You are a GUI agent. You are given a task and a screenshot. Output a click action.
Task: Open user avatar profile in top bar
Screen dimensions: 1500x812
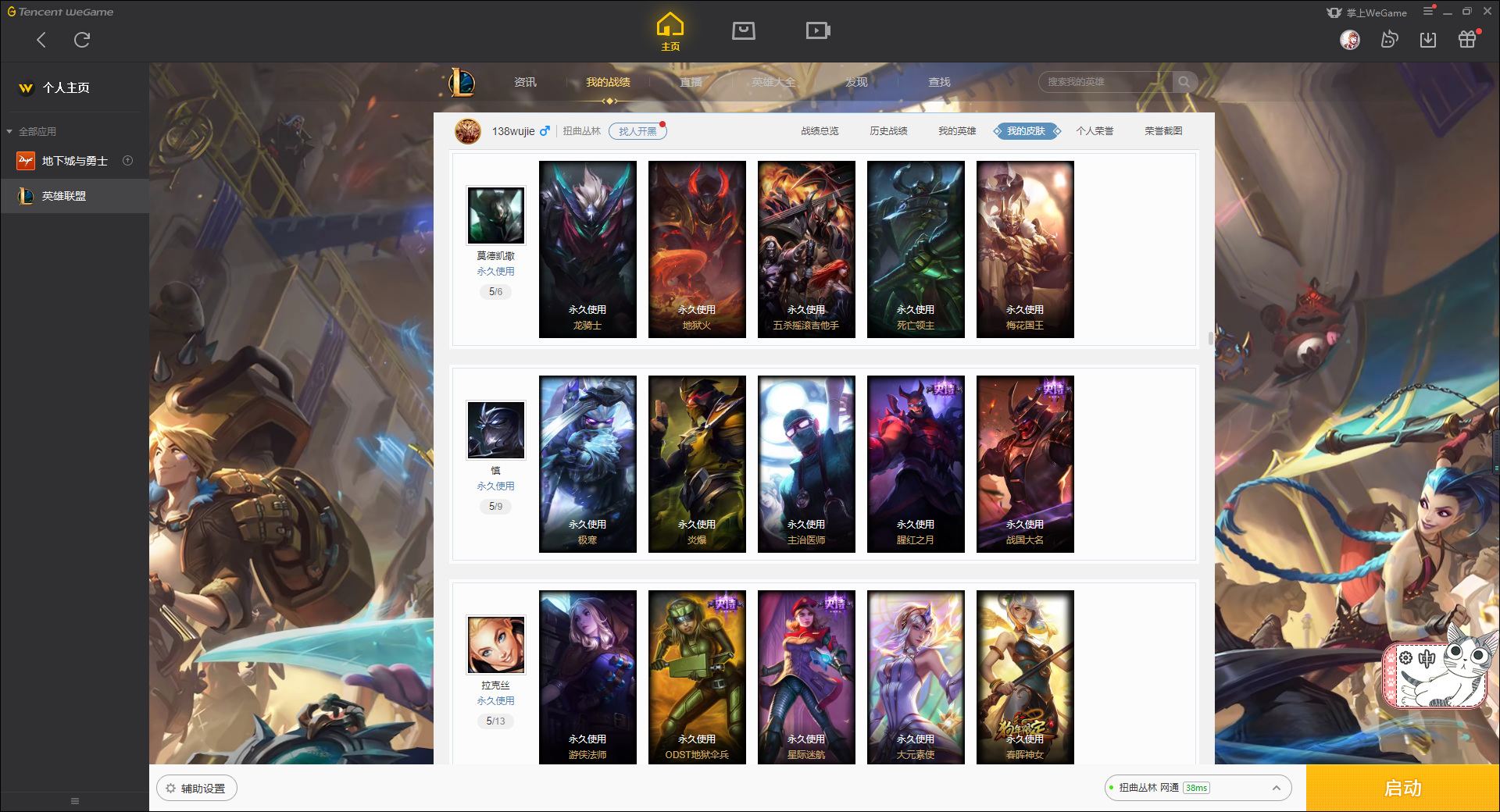[1350, 40]
